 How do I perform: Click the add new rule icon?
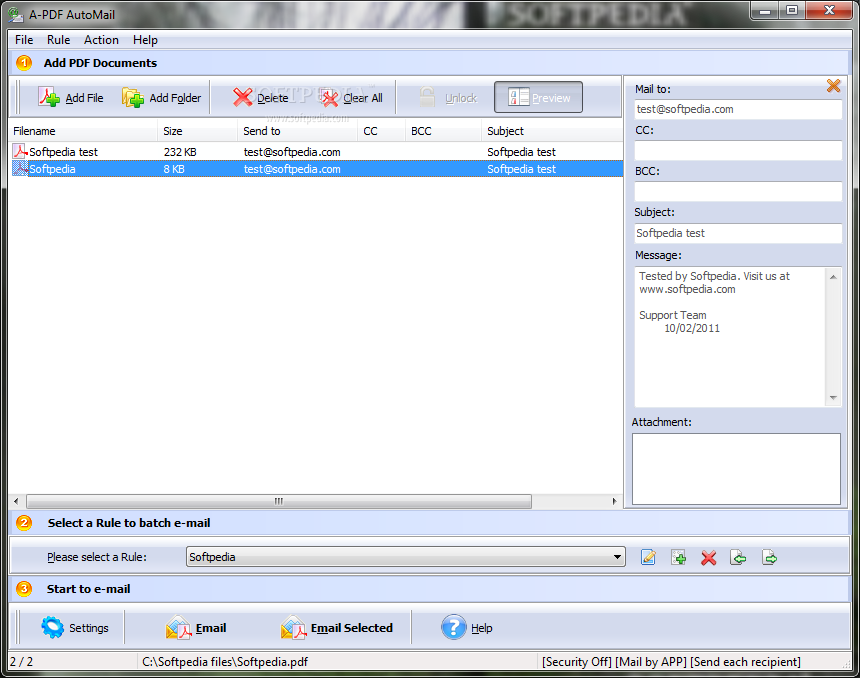coord(678,557)
